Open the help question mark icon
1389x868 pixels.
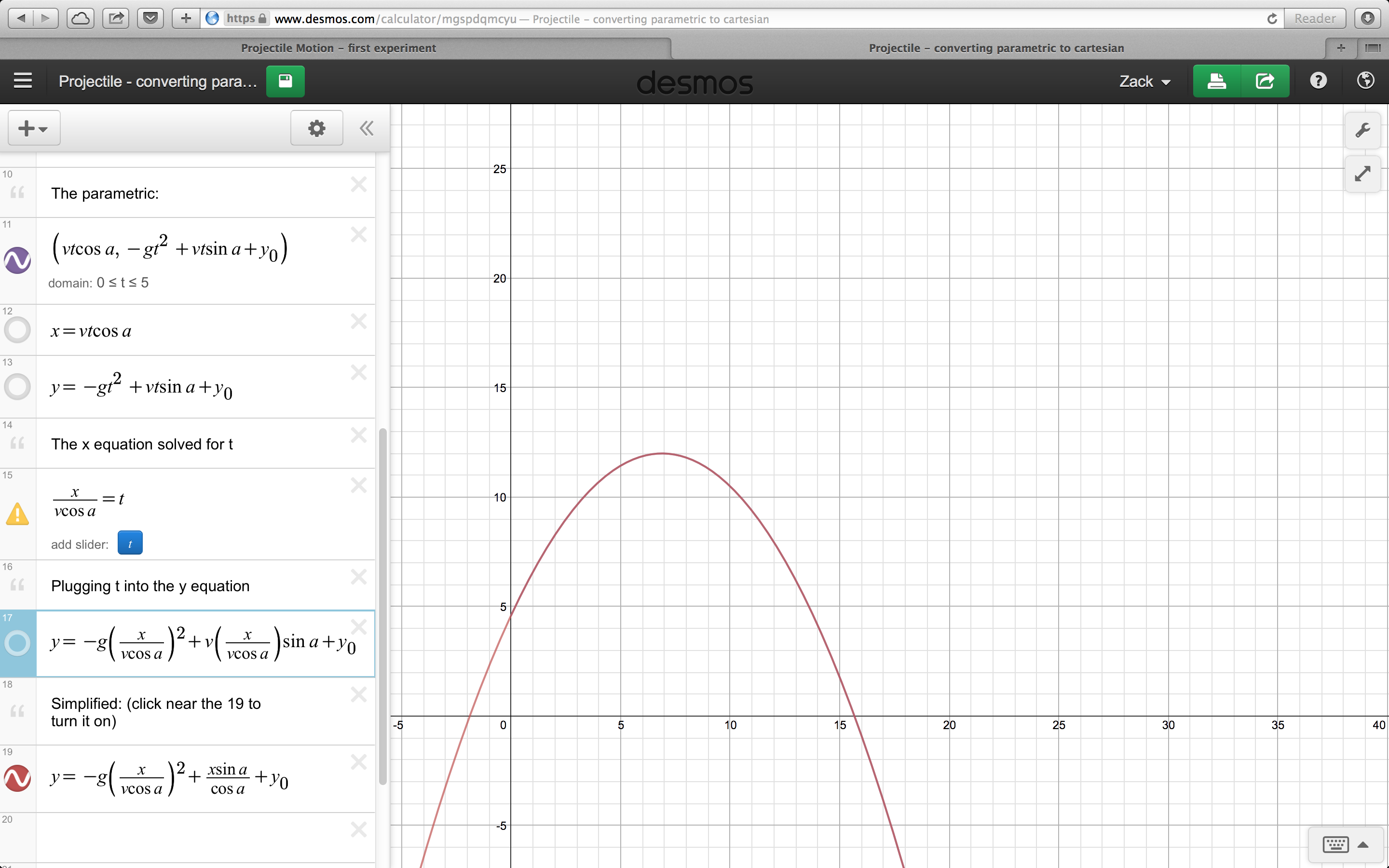click(1318, 81)
